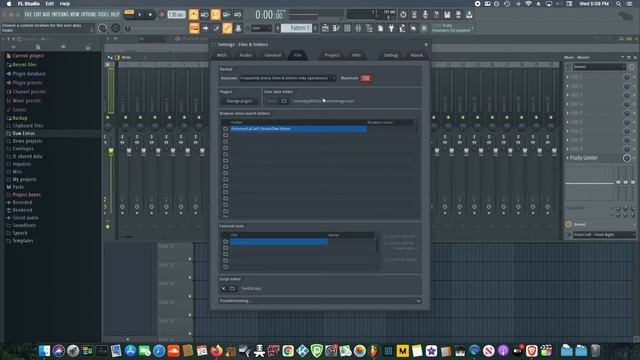This screenshot has width=640, height=360.
Task: Open the TOOLS menu in FL Studio
Action: tap(103, 14)
